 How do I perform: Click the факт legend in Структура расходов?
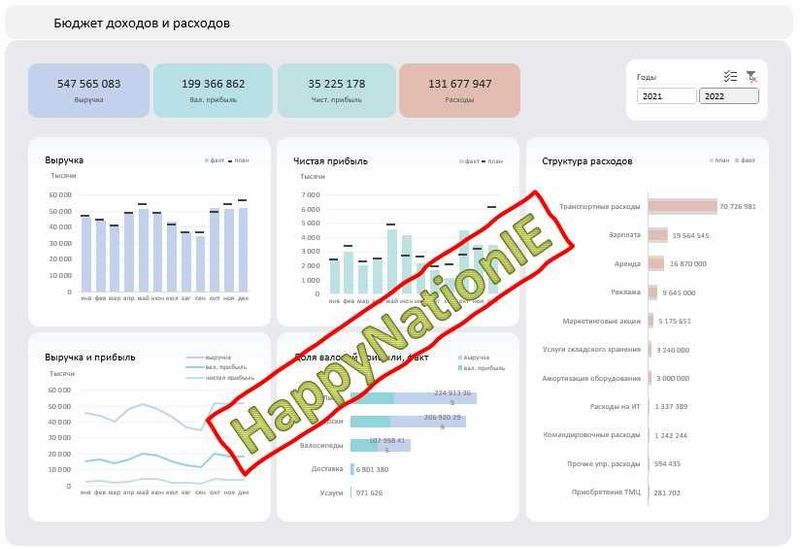click(x=747, y=160)
